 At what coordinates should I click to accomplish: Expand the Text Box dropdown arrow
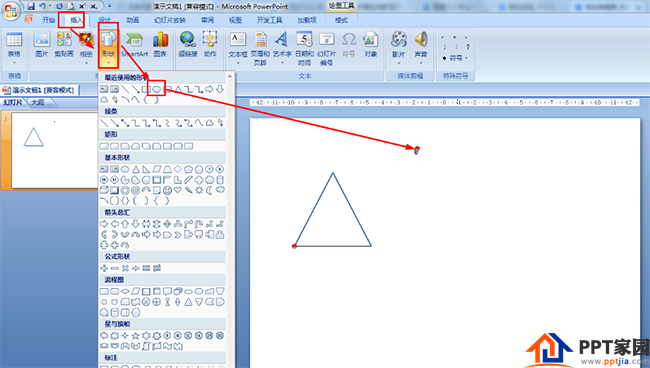(x=238, y=63)
